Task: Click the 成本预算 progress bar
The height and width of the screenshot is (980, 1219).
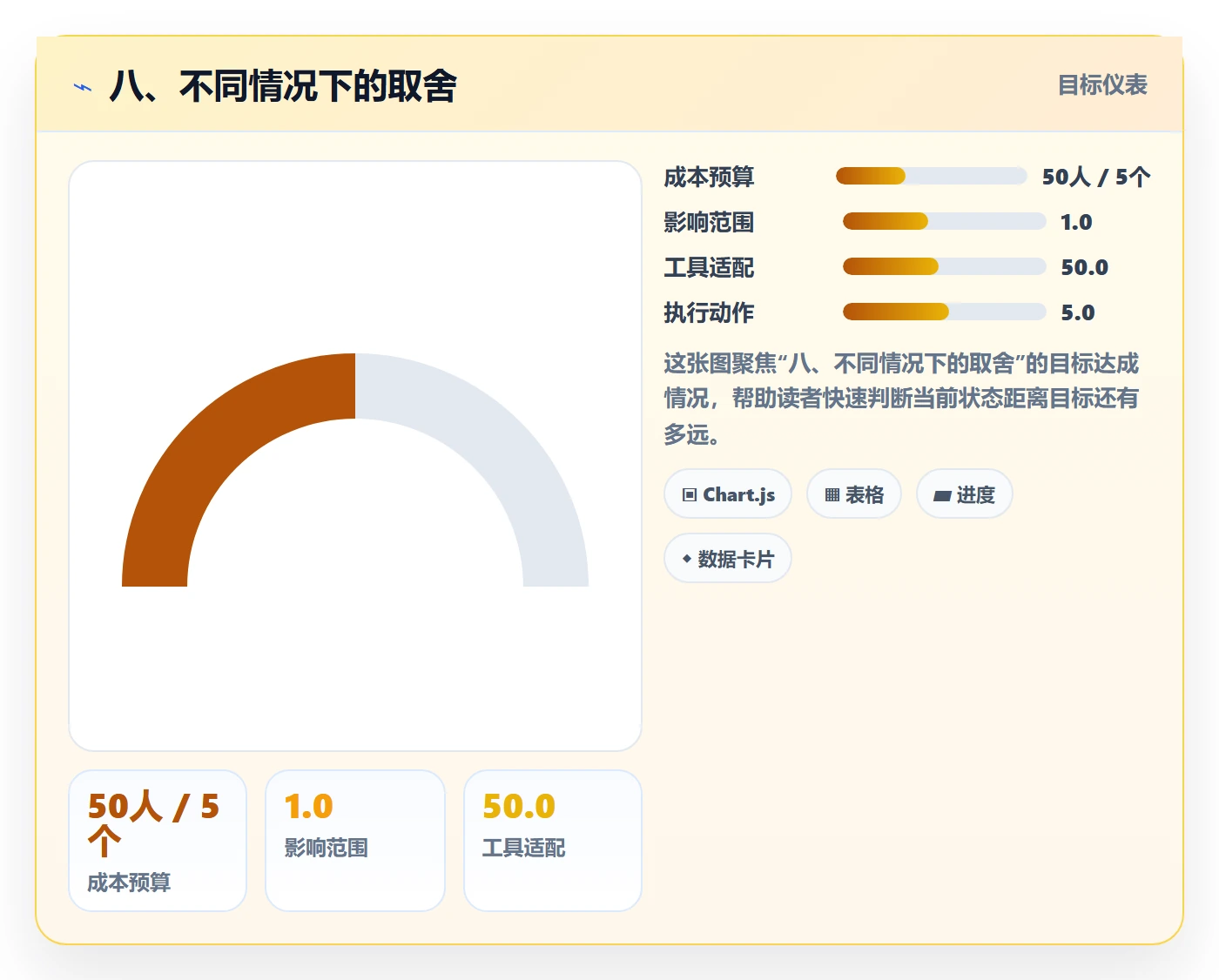Action: pyautogui.click(x=932, y=177)
